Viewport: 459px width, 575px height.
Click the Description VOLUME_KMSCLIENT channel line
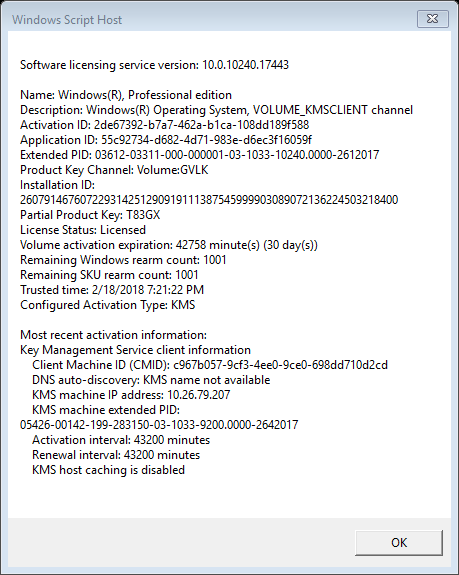(216, 110)
